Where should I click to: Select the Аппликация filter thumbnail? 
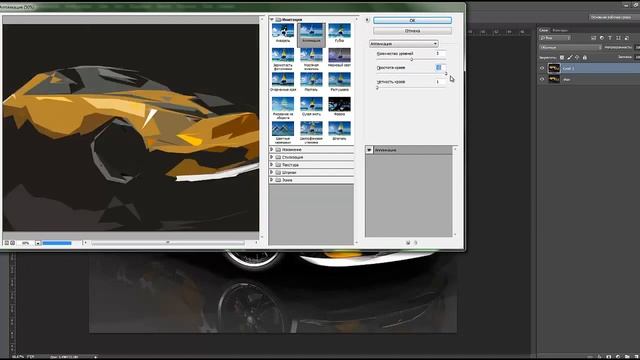pos(311,31)
